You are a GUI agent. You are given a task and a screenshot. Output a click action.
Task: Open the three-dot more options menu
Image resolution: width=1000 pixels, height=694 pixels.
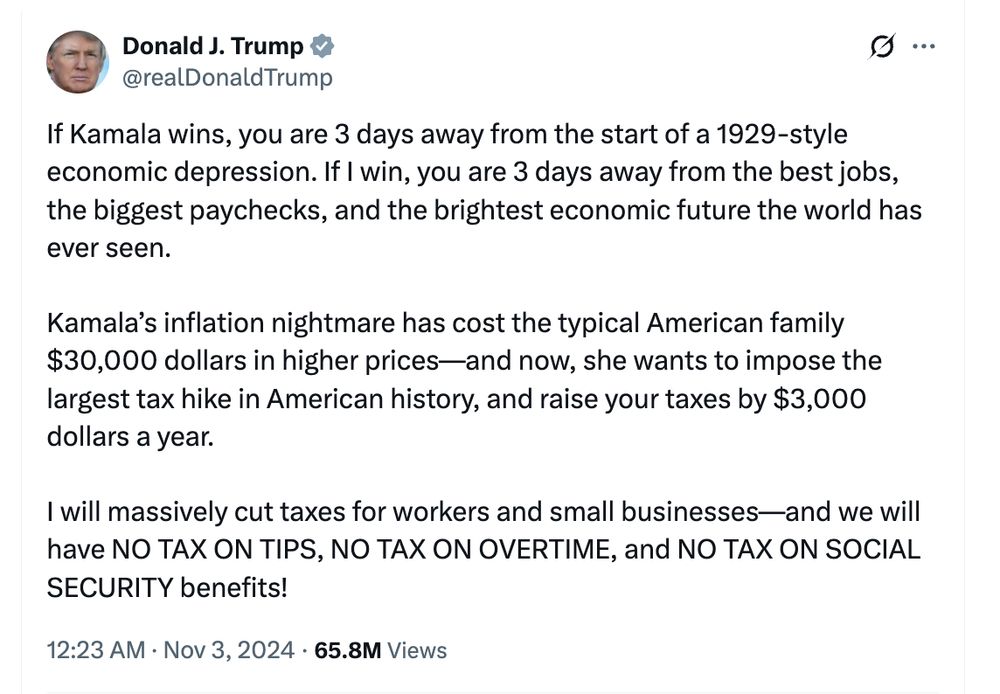click(x=923, y=46)
